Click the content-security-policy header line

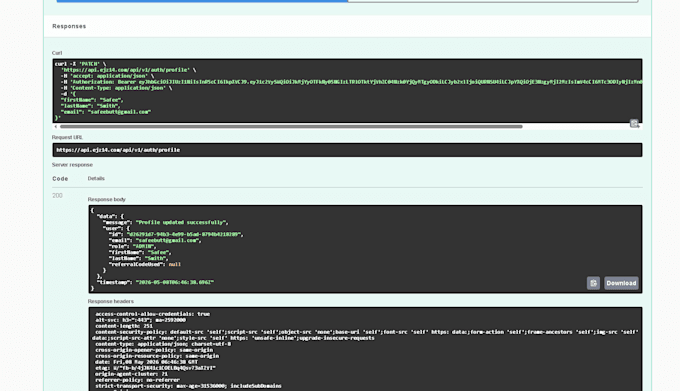pos(365,335)
